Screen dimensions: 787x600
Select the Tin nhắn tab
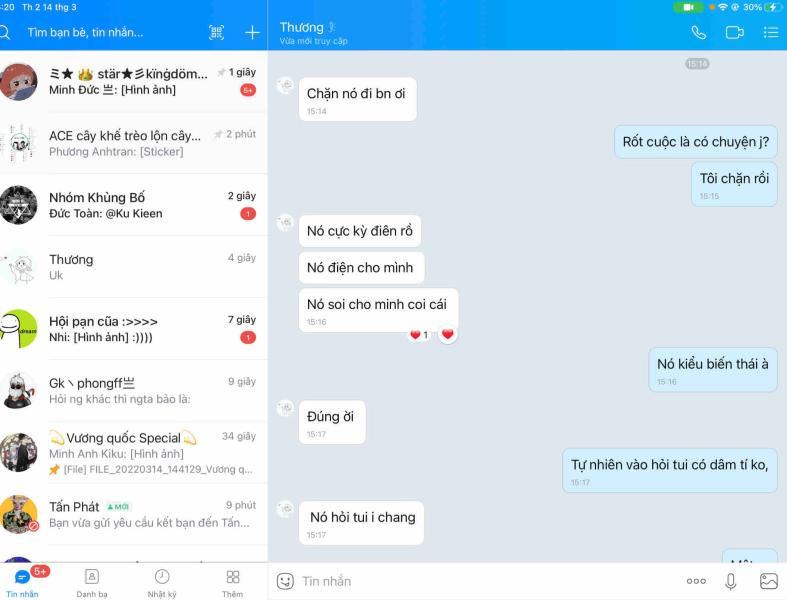coord(22,583)
